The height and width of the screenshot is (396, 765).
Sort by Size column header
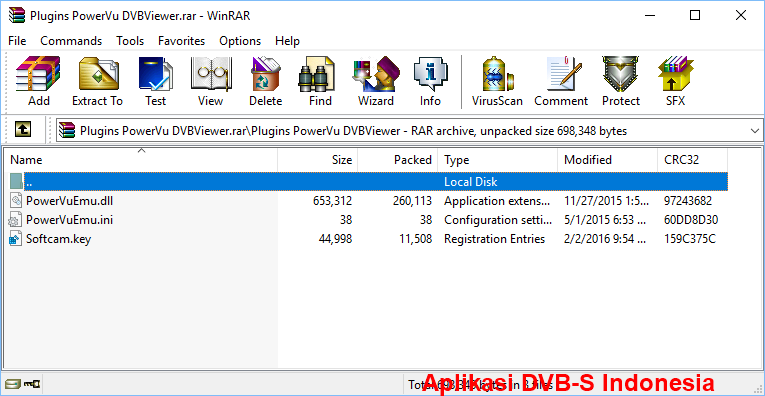click(318, 160)
